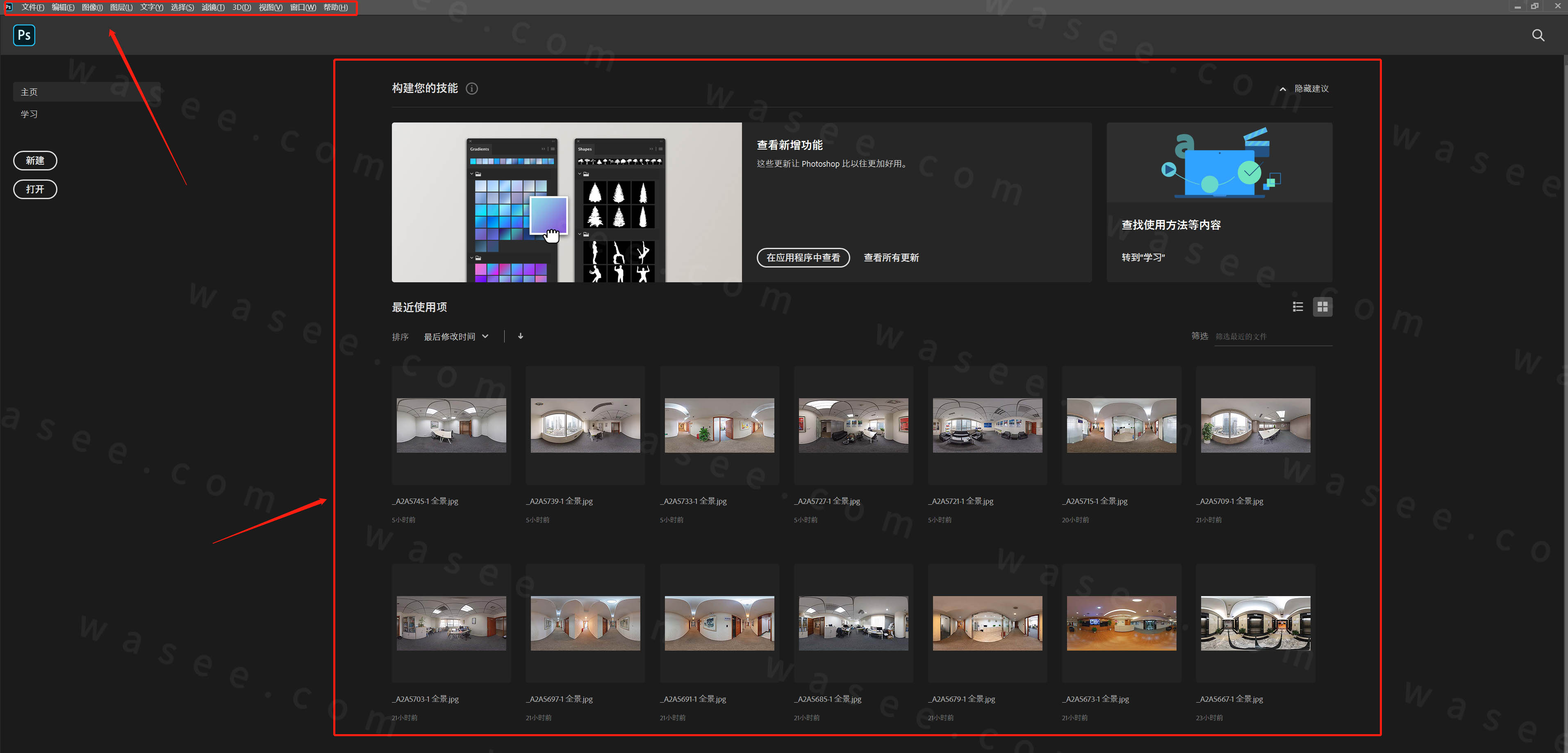Open the 窗口(W) menu
1568x753 pixels.
[303, 7]
